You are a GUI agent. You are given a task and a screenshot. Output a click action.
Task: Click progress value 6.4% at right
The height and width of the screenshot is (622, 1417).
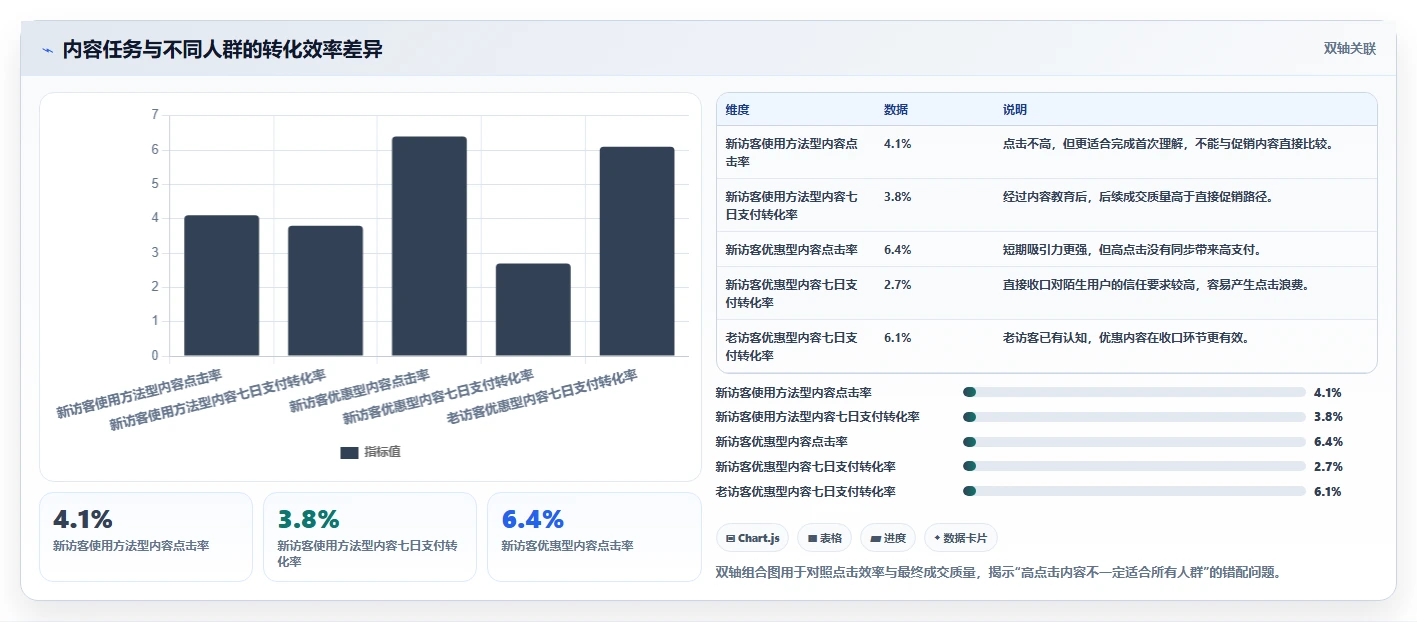tap(1328, 442)
